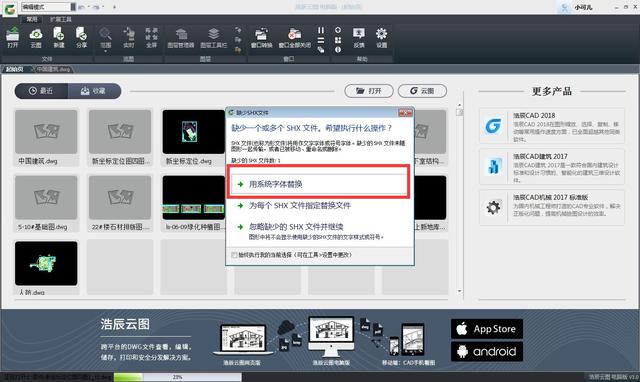The width and height of the screenshot is (640, 382).
Task: Open the 图层管理器 layer manager
Action: [x=181, y=38]
